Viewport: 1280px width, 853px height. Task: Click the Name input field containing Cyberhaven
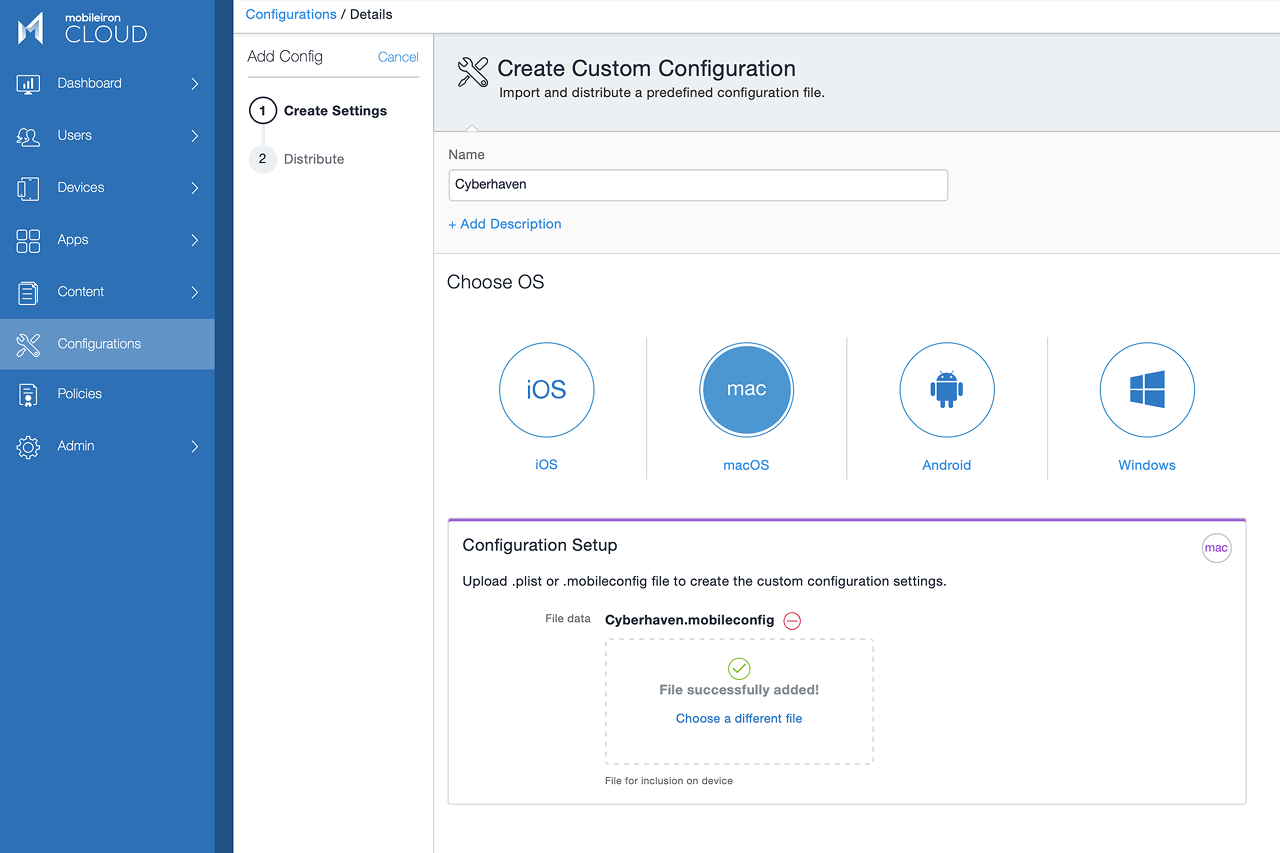[x=698, y=185]
